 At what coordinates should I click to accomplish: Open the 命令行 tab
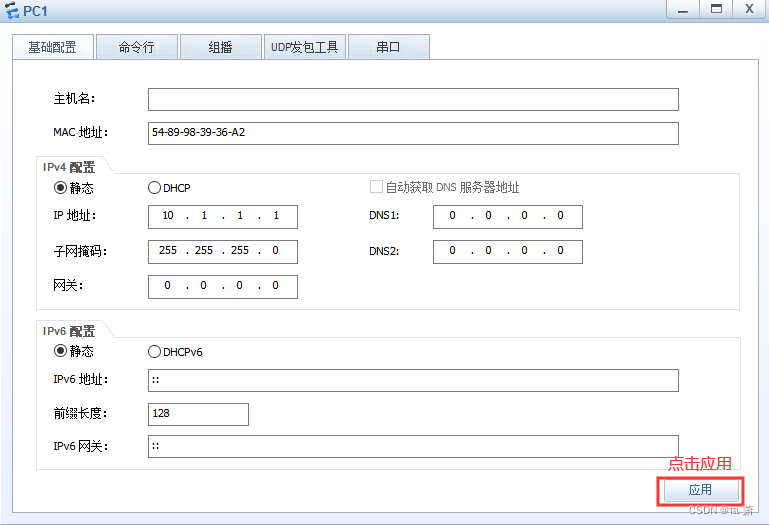point(137,47)
